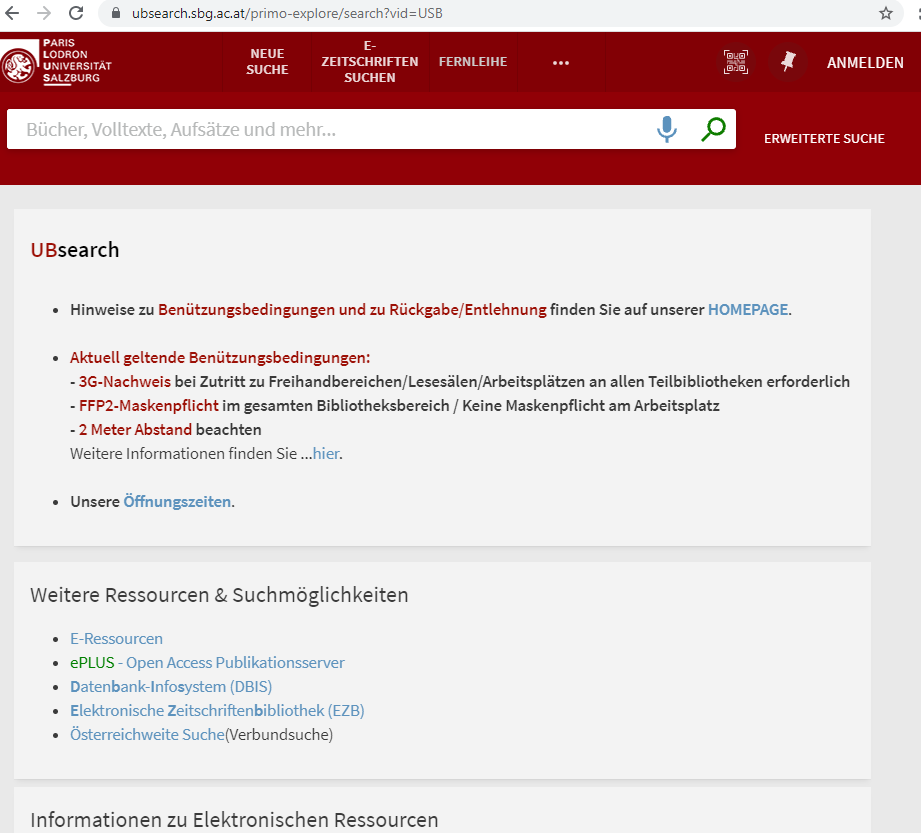Screen dimensions: 921x833
Task: Reload the page with refresh icon
Action: pos(76,13)
